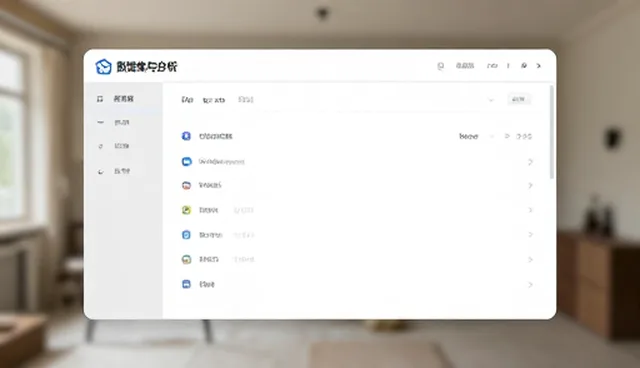Click the second row's grey title text
640x368 pixels.
[222, 162]
